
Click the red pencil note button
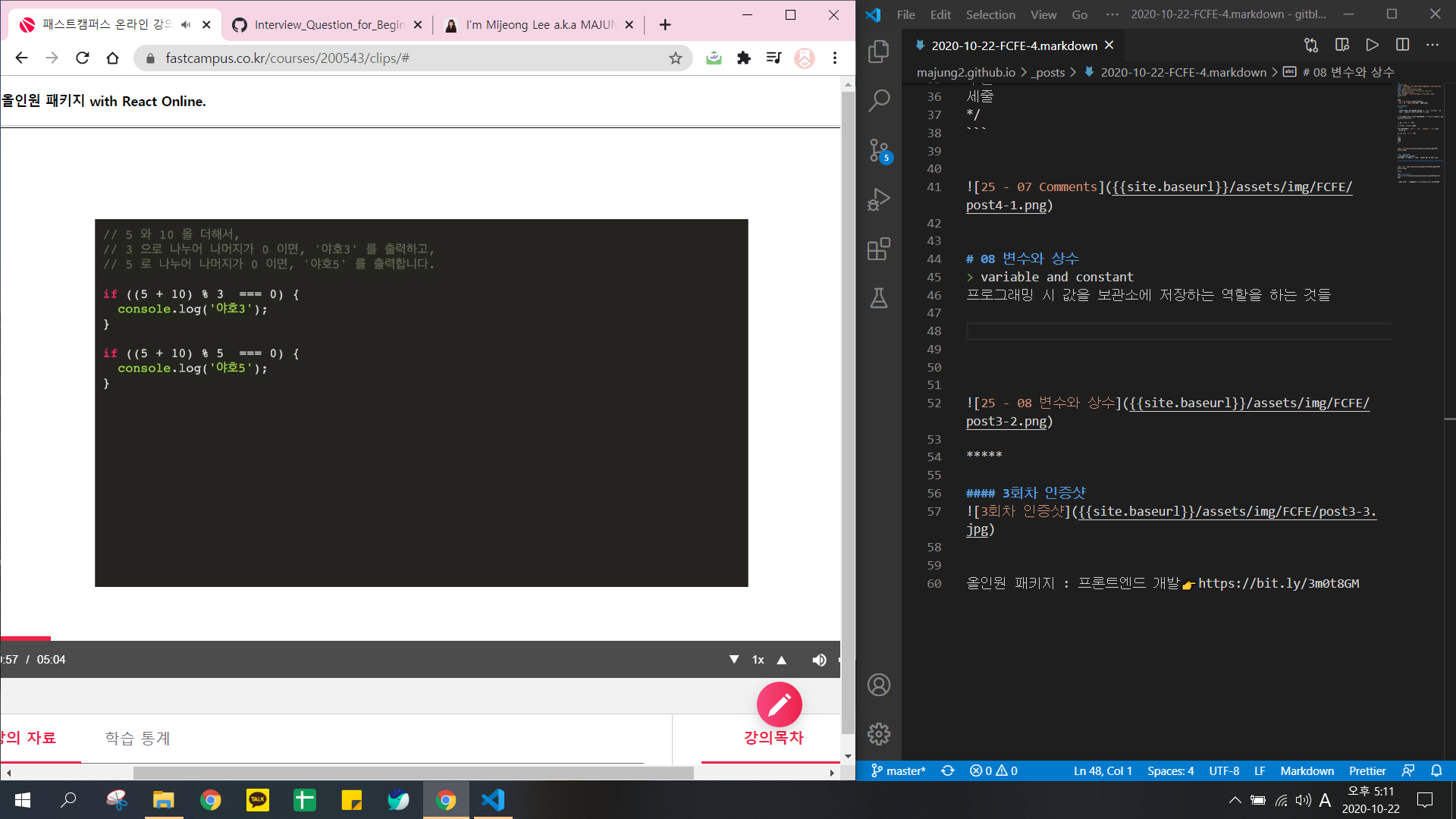tap(780, 704)
